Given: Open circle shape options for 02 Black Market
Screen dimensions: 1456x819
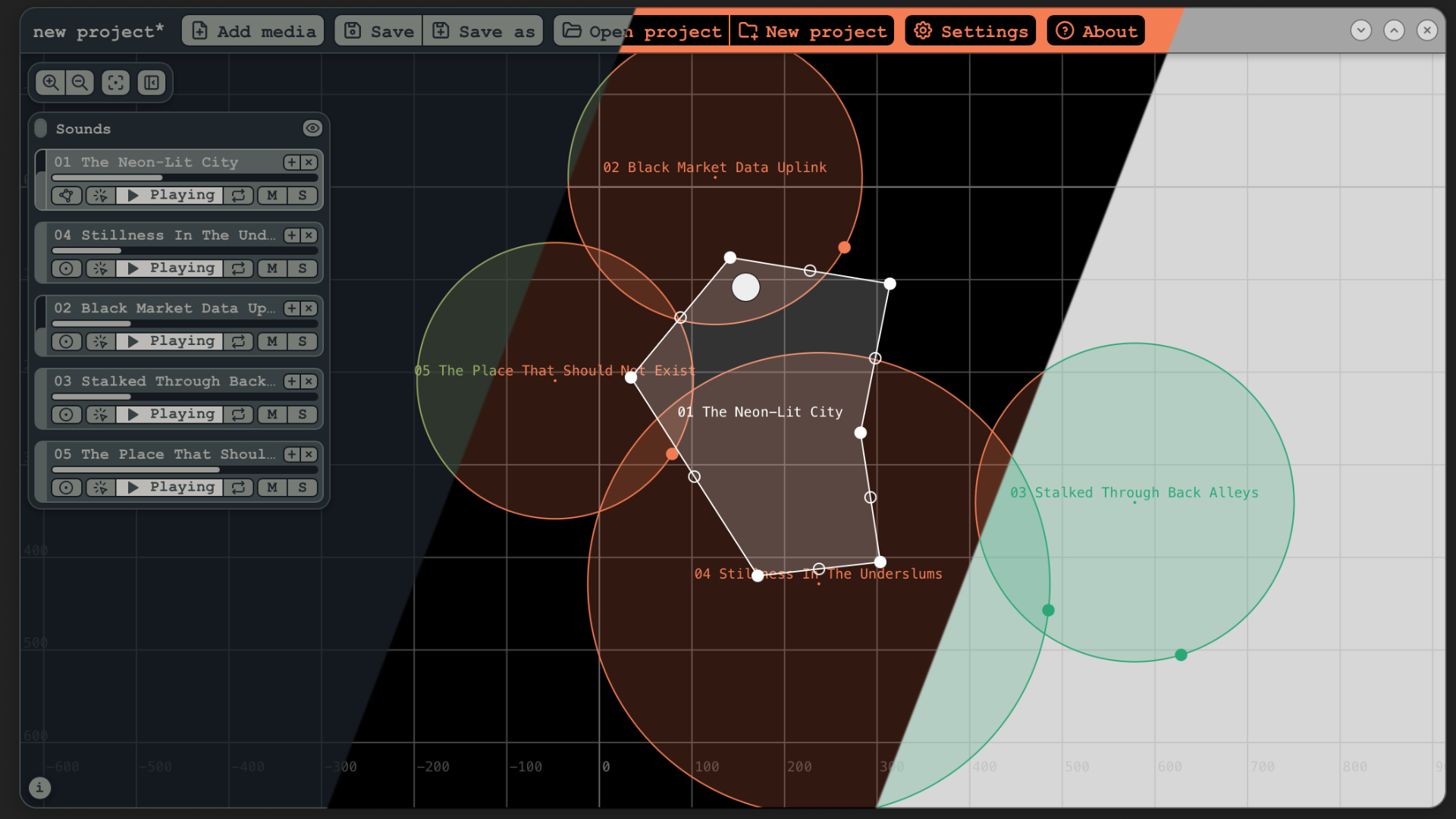Looking at the screenshot, I should pyautogui.click(x=67, y=341).
